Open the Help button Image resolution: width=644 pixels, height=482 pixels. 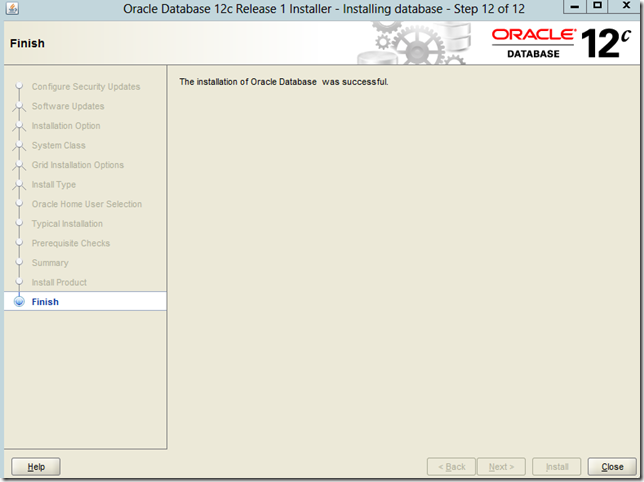point(36,466)
